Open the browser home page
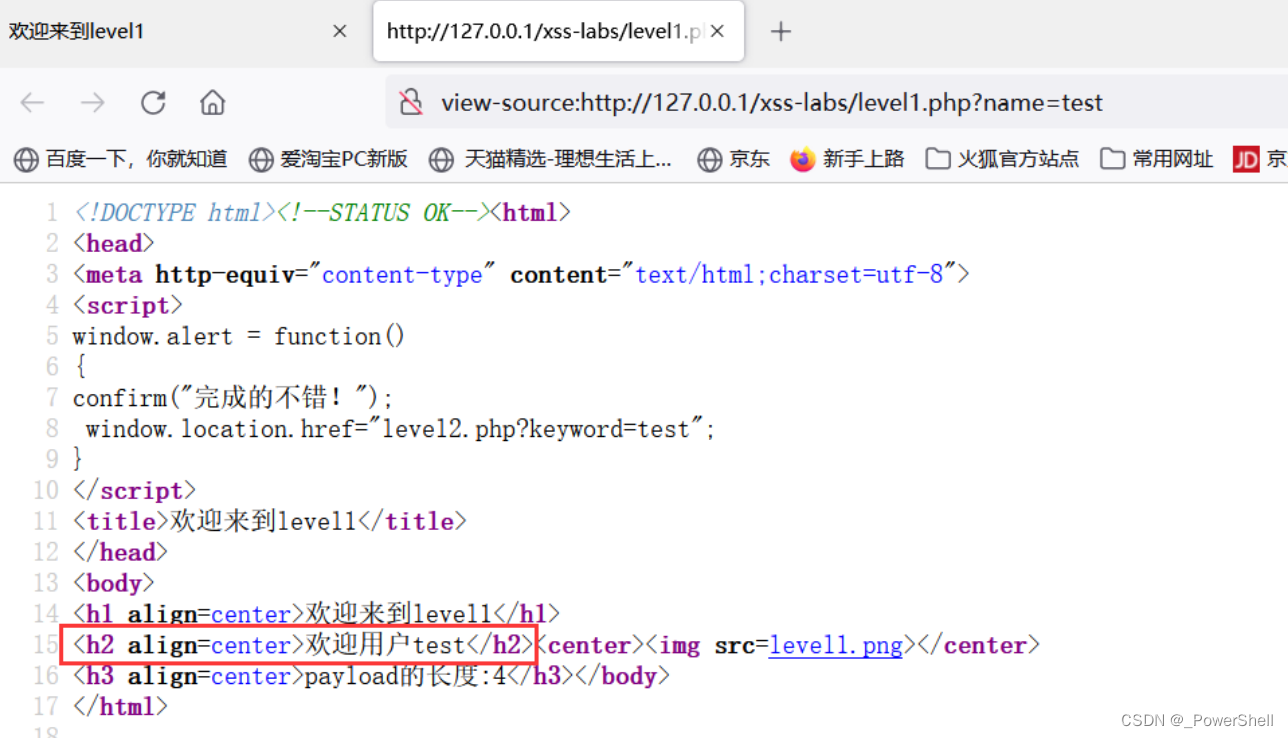The height and width of the screenshot is (738, 1288). tap(212, 102)
